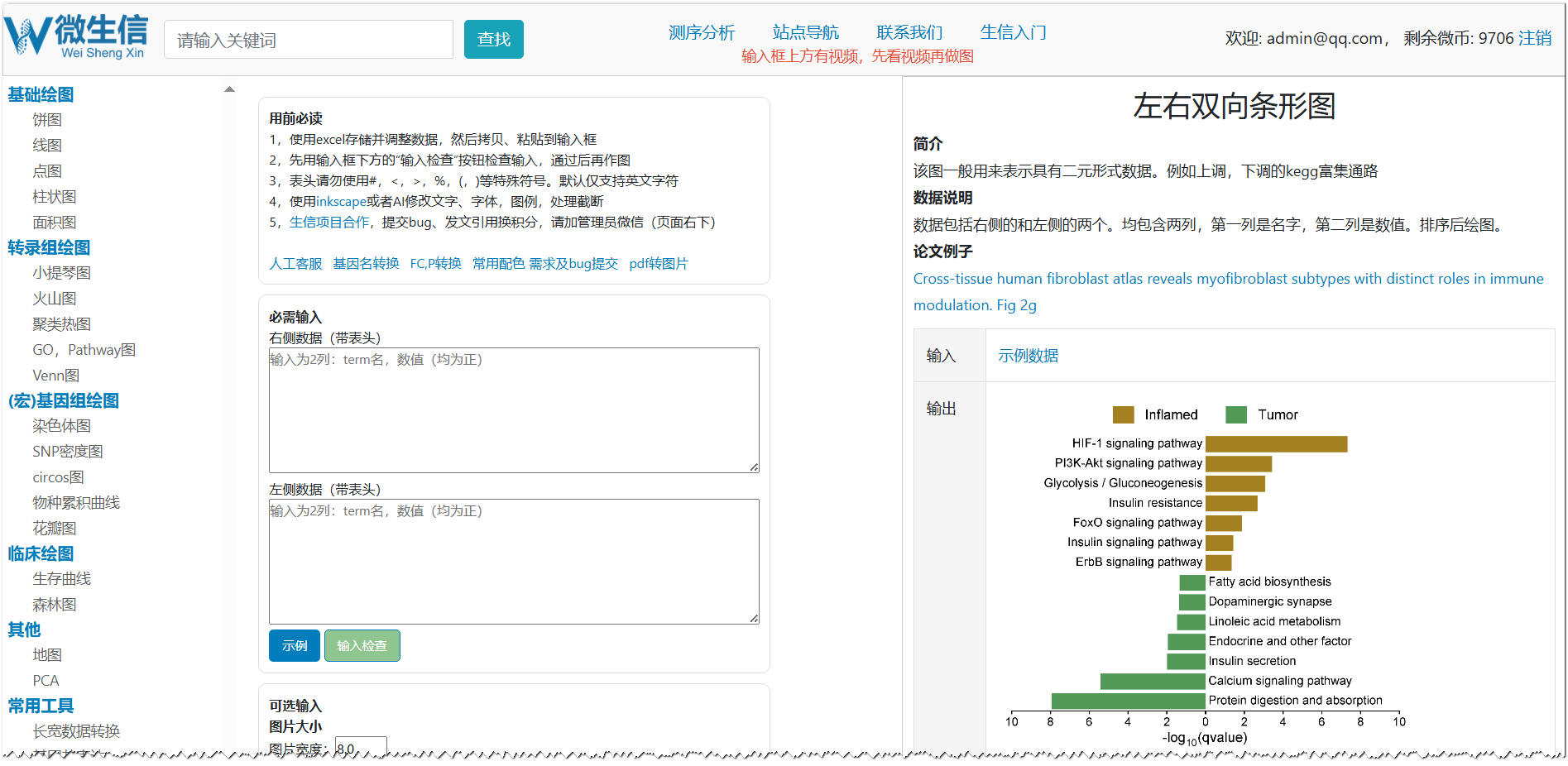This screenshot has width=1568, height=766.
Task: Click the Tumor legend color swatch
Action: point(1236,414)
